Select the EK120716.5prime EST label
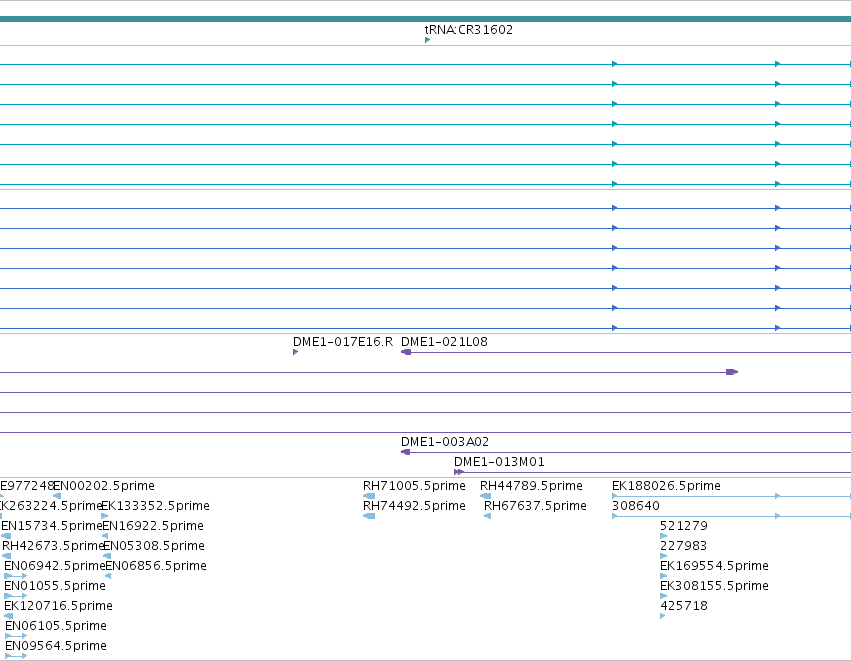This screenshot has width=851, height=661. 58,606
